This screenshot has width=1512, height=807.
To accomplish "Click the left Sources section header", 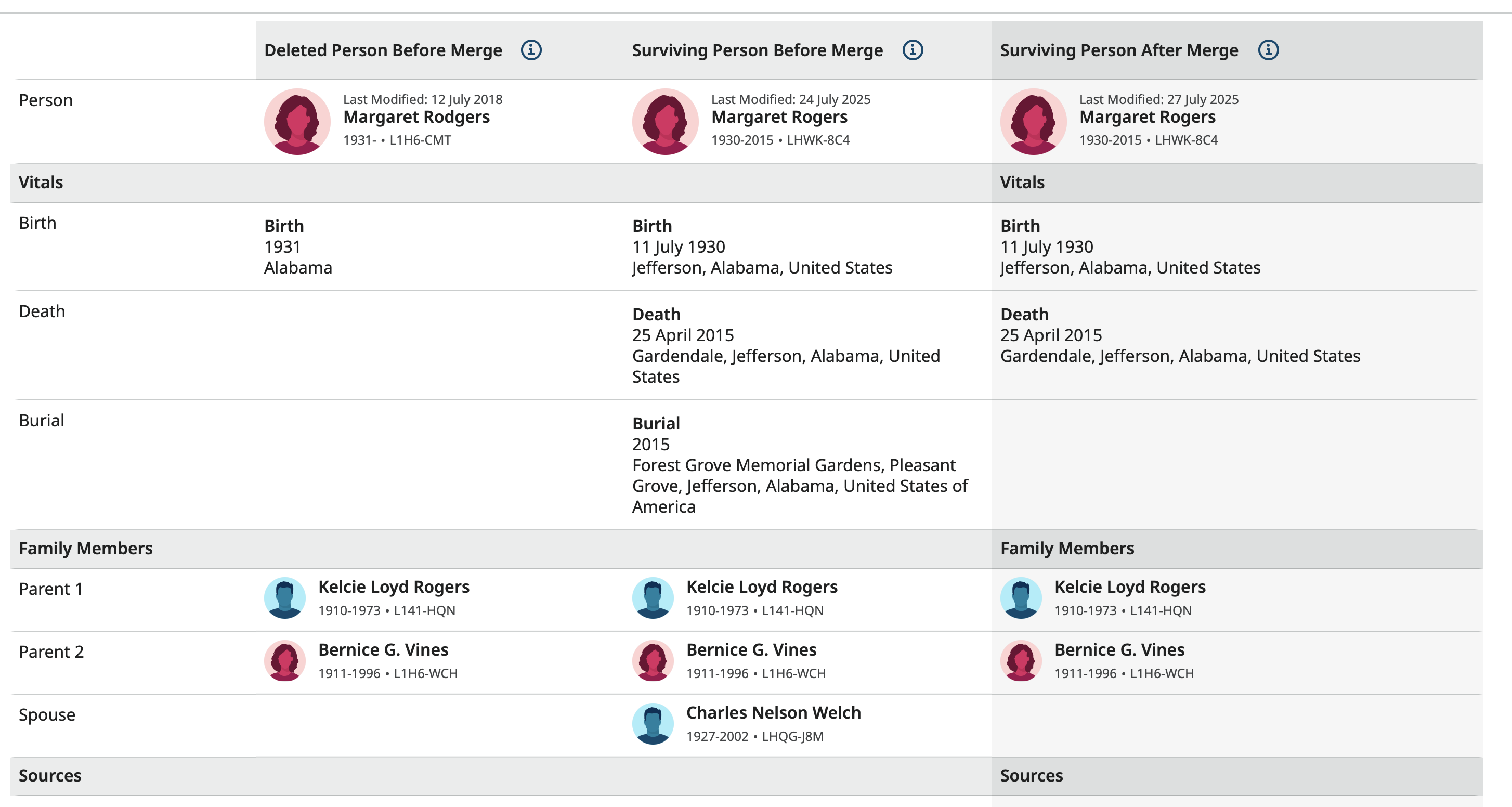I will tap(50, 775).
